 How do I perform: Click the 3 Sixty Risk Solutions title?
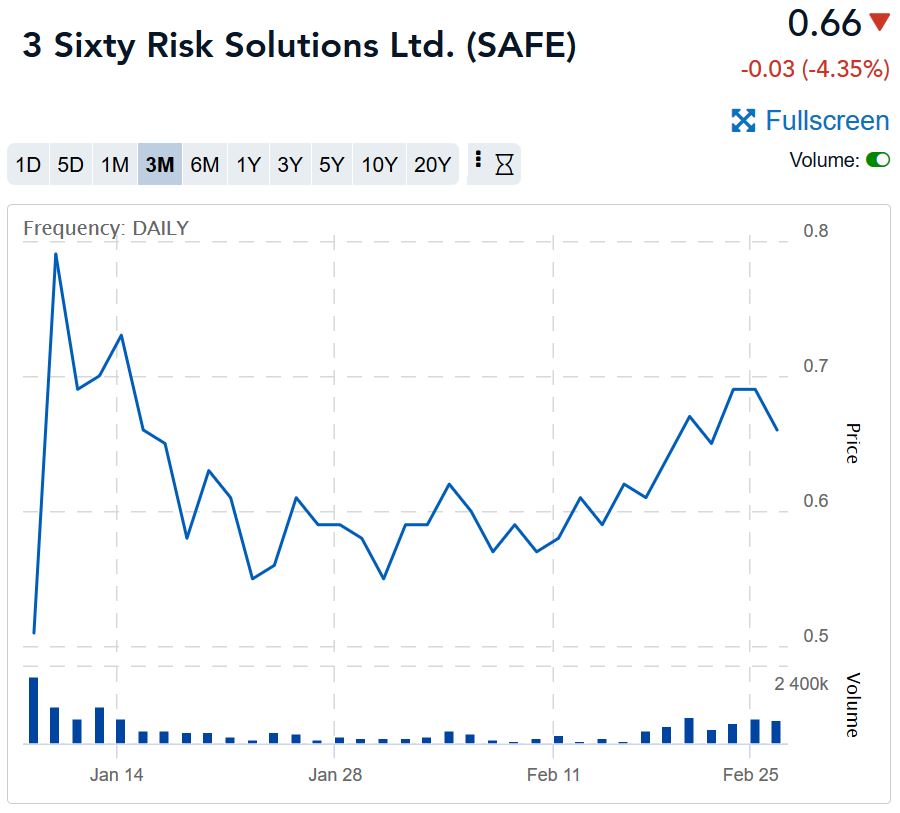point(299,45)
